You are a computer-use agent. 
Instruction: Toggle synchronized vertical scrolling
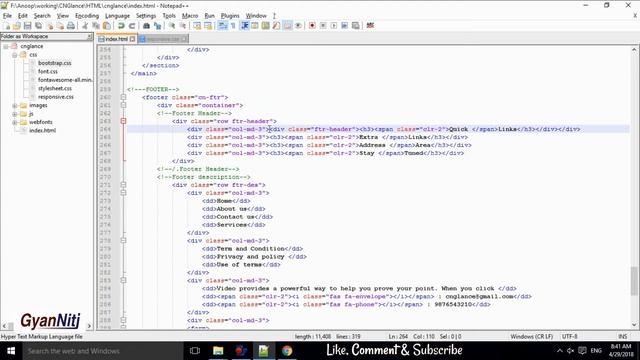click(x=197, y=26)
